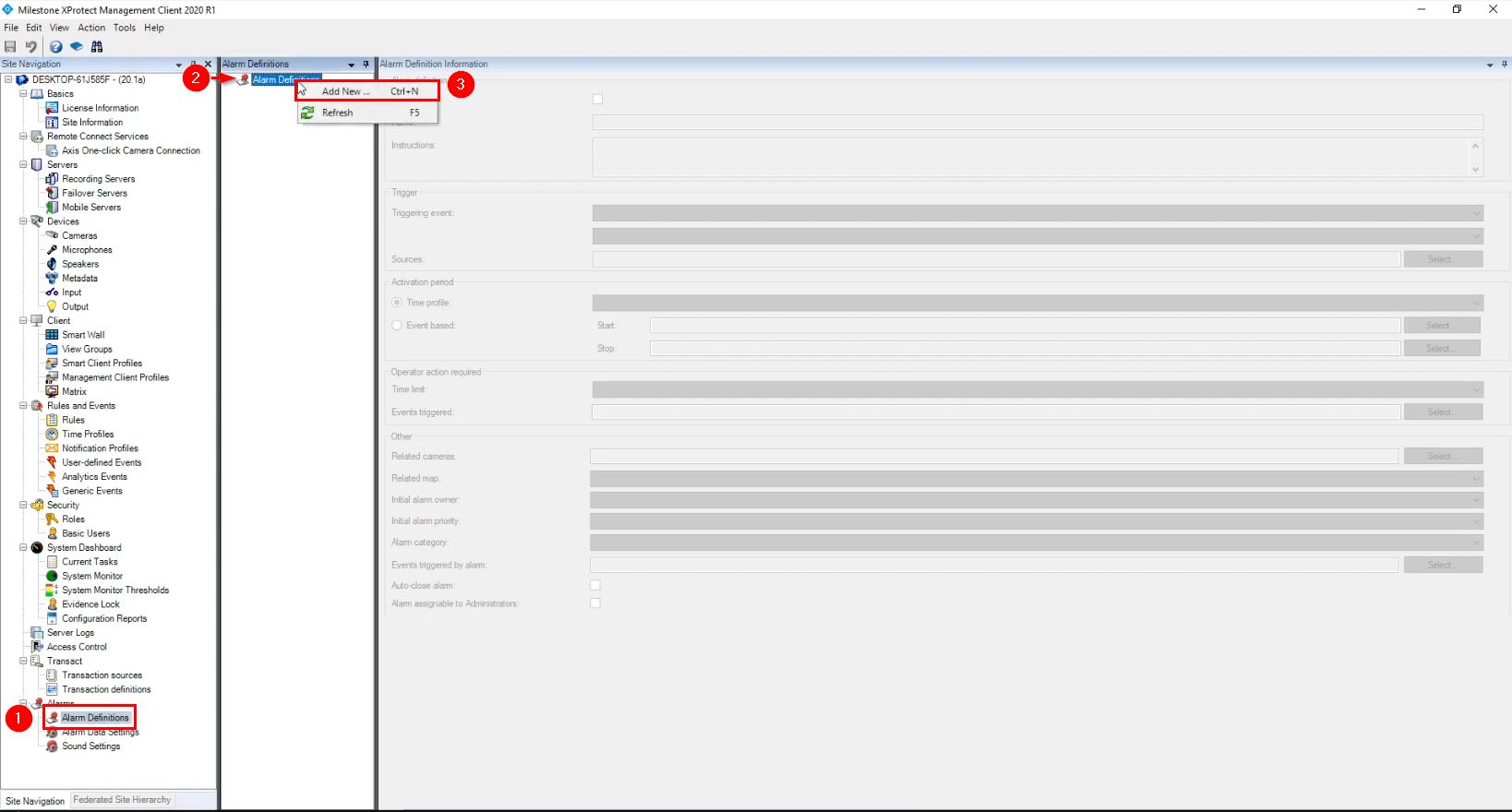Viewport: 1512px width, 812px height.
Task: Open the Time limit dropdown
Action: (1038, 389)
